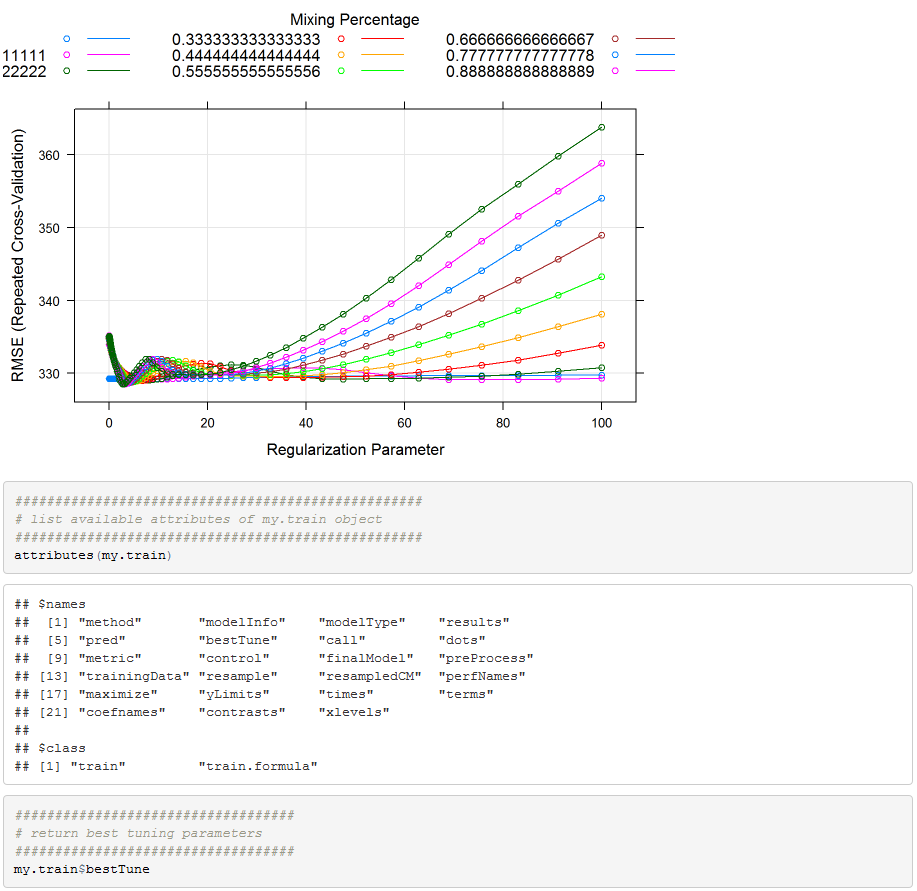
Task: Select the "train.formula" class value
Action: coord(258,766)
